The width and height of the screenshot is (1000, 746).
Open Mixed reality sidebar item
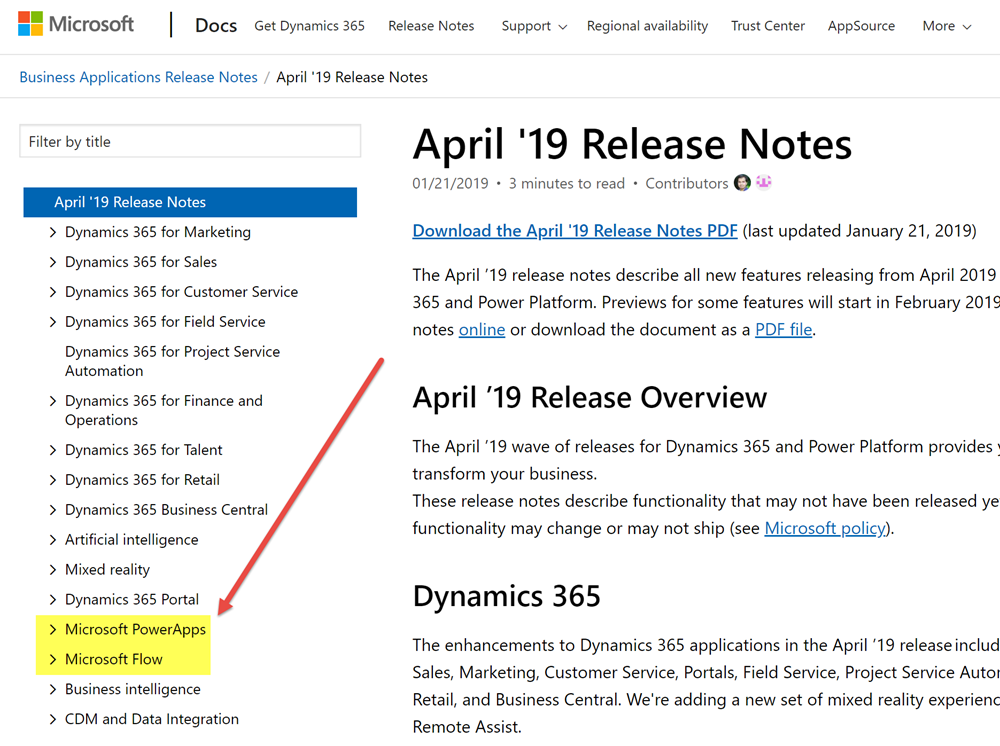click(107, 570)
